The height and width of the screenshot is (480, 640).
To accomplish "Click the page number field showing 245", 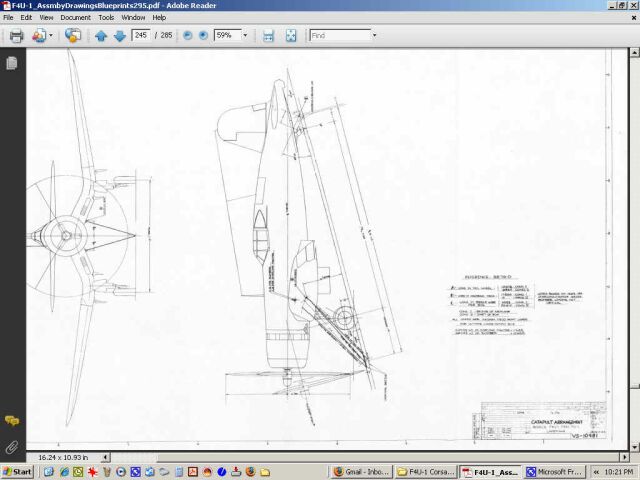I will [141, 36].
